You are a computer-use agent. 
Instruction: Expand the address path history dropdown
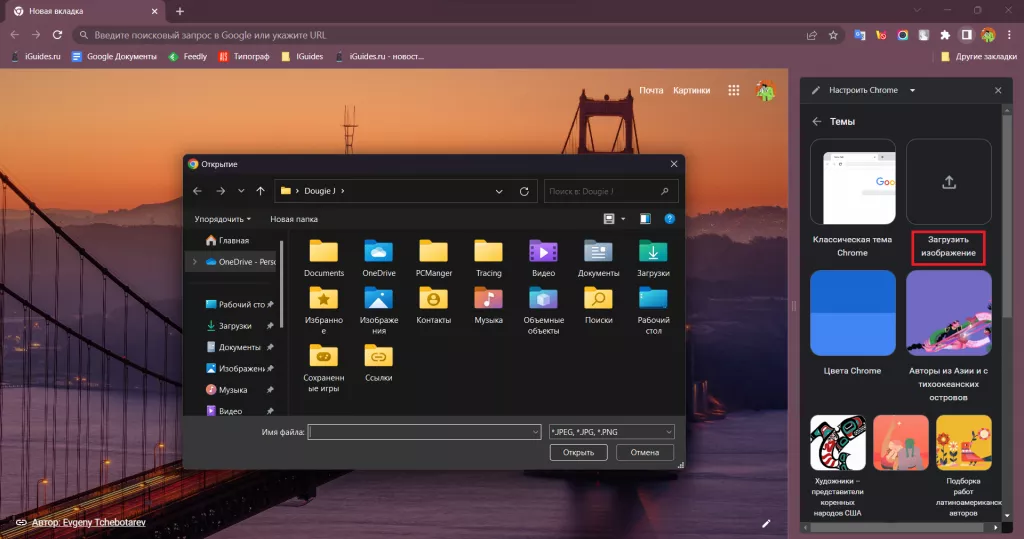(x=499, y=191)
